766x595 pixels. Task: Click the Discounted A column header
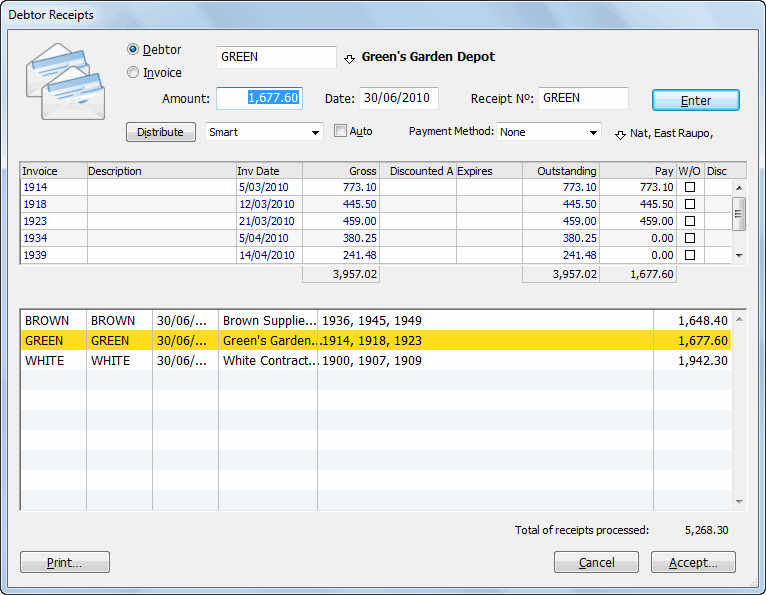[418, 171]
